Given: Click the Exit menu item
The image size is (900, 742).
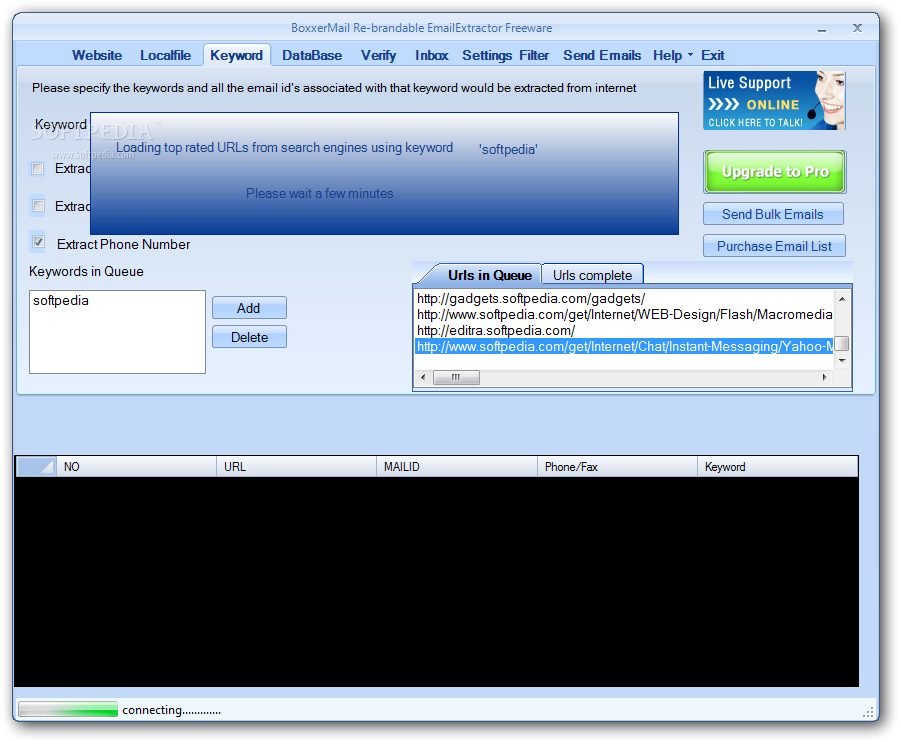Looking at the screenshot, I should (x=713, y=56).
